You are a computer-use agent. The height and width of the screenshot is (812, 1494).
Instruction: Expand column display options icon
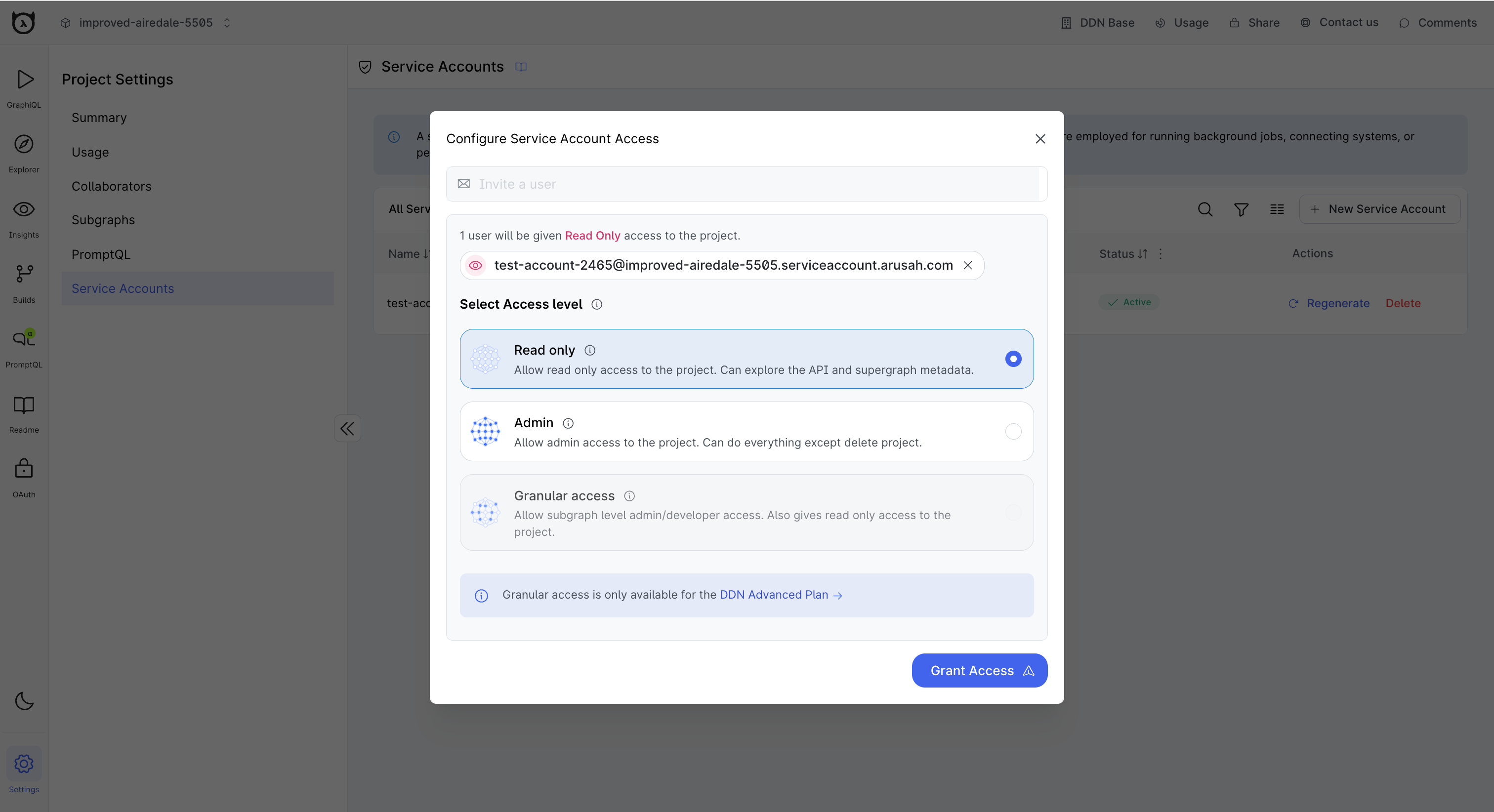click(x=1277, y=209)
